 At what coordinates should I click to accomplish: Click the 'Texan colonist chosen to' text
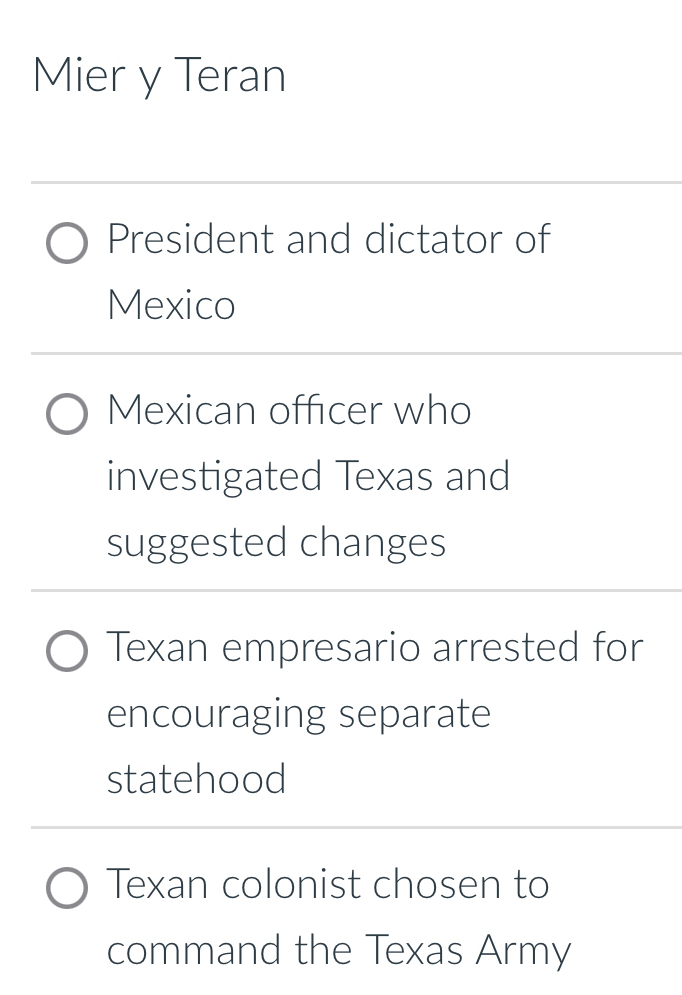328,884
